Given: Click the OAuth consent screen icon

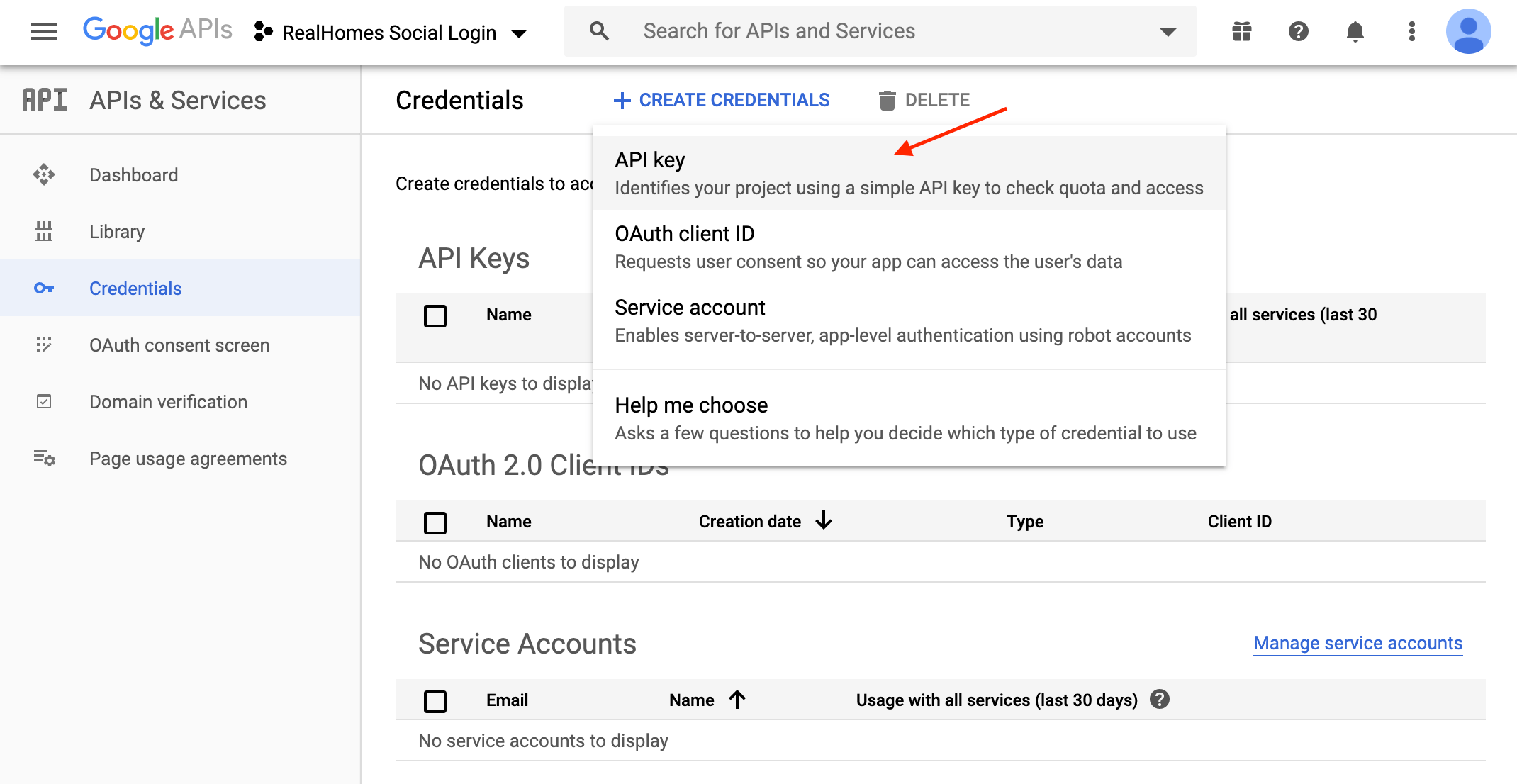Looking at the screenshot, I should [43, 345].
